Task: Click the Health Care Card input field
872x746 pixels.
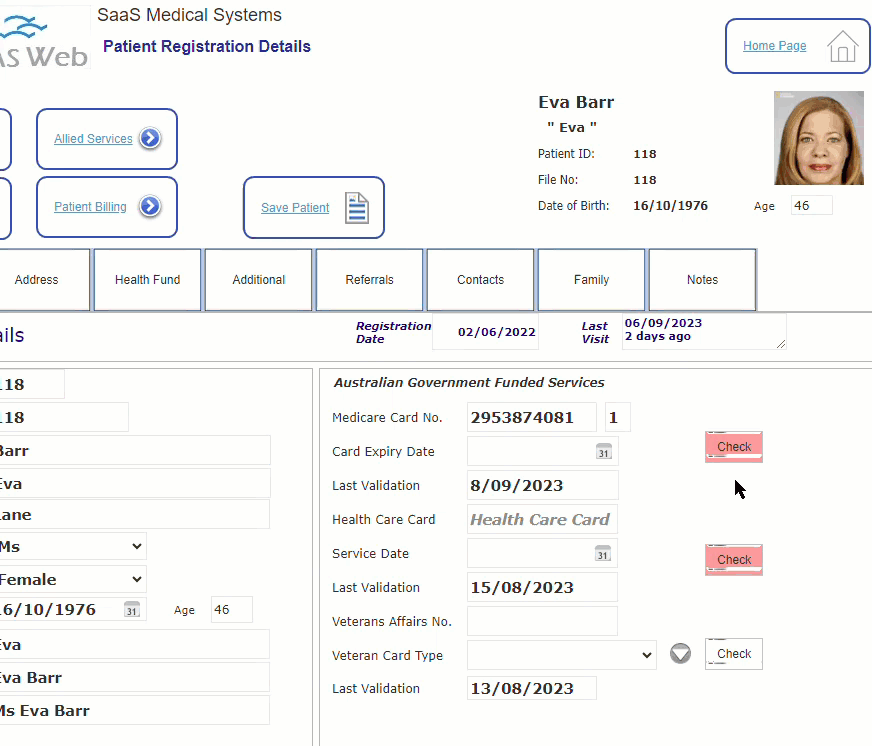Action: pos(542,520)
